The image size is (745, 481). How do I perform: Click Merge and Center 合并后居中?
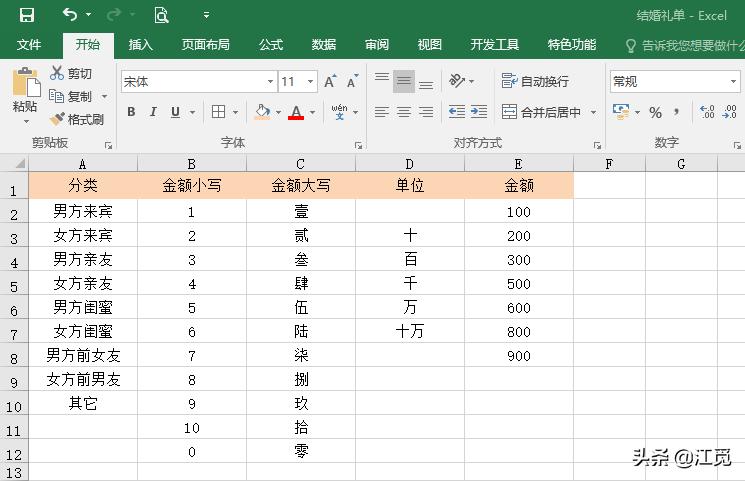pyautogui.click(x=541, y=112)
